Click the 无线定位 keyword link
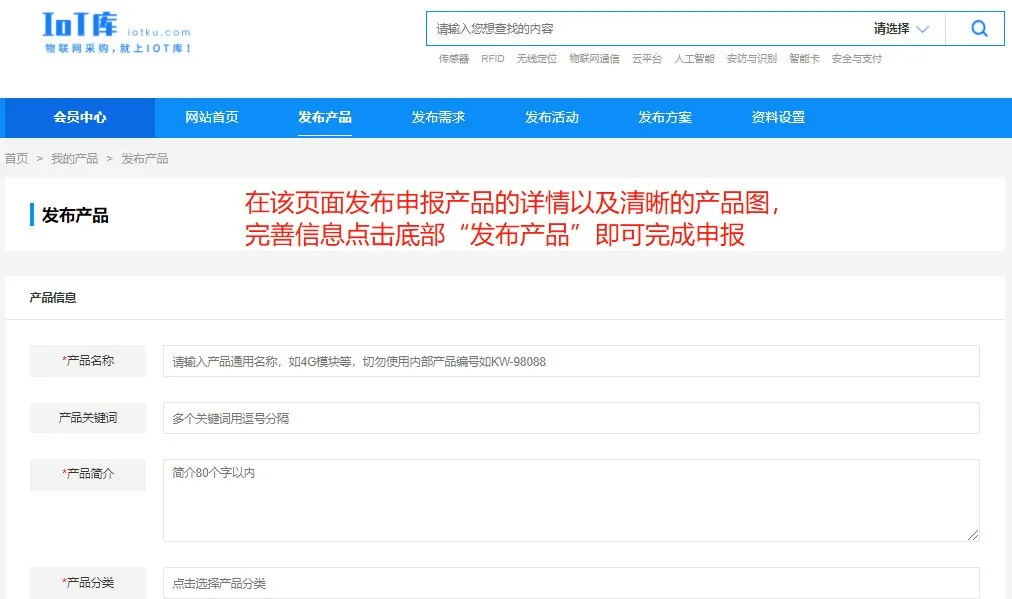1012x599 pixels. pyautogui.click(x=536, y=59)
